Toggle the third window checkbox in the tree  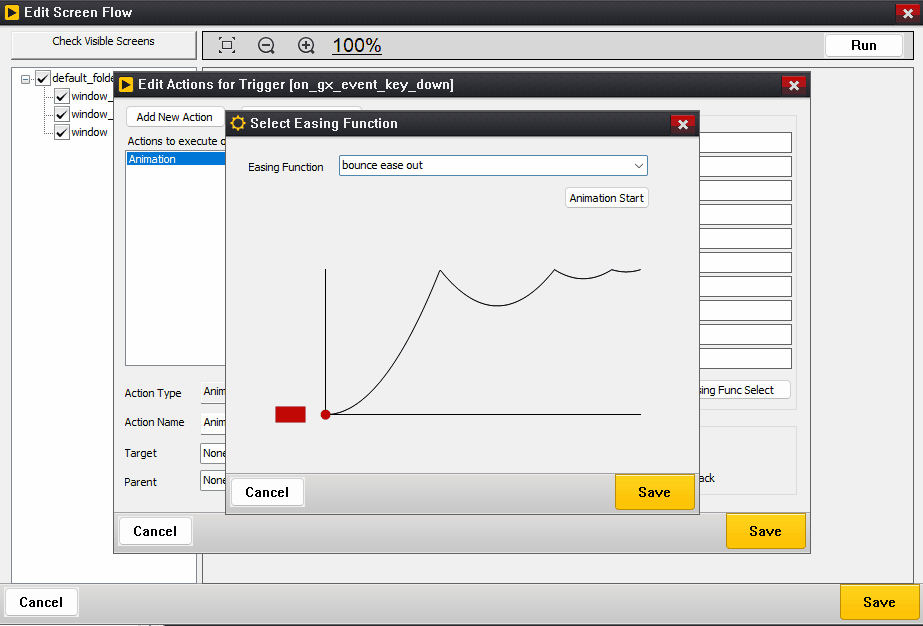(62, 132)
